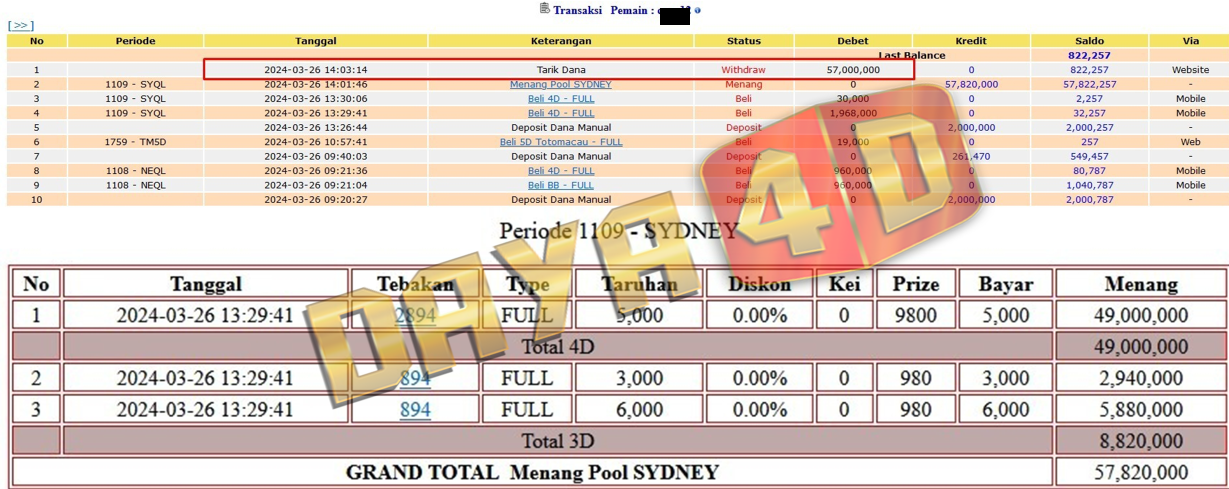
Task: Select the Tarik Dana withdraw row
Action: point(560,70)
